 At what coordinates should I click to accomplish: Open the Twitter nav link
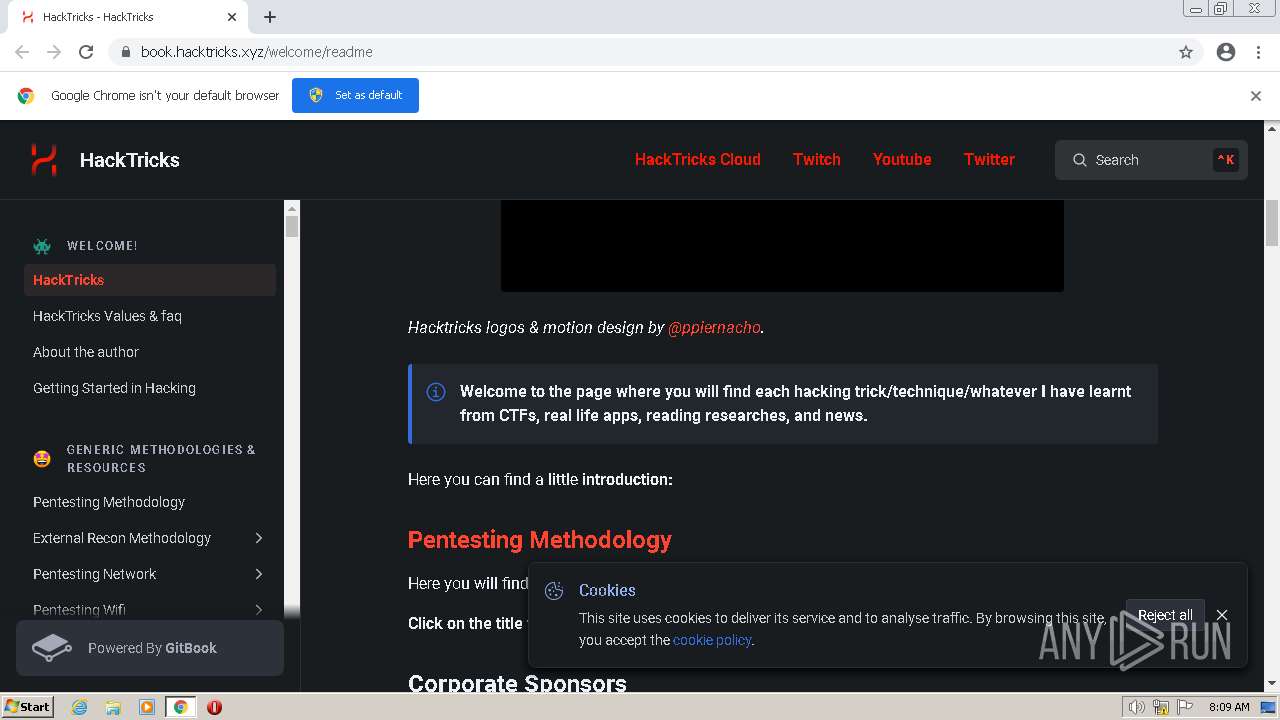[x=989, y=159]
